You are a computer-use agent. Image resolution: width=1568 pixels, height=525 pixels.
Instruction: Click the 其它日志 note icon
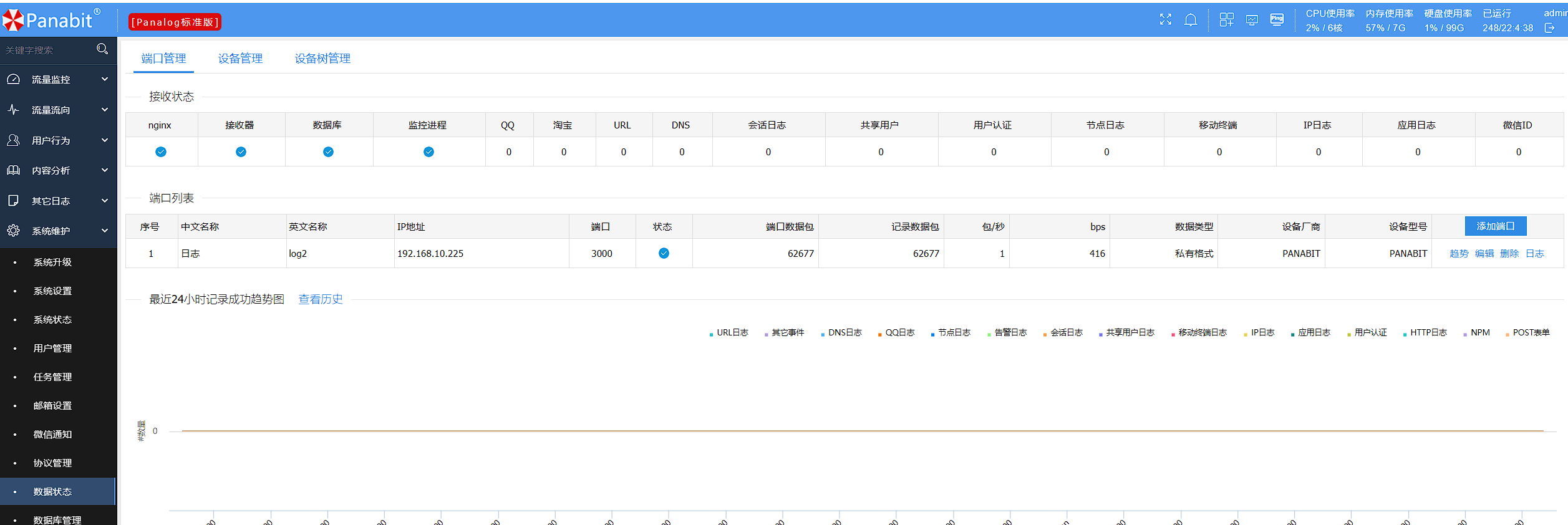[x=13, y=201]
